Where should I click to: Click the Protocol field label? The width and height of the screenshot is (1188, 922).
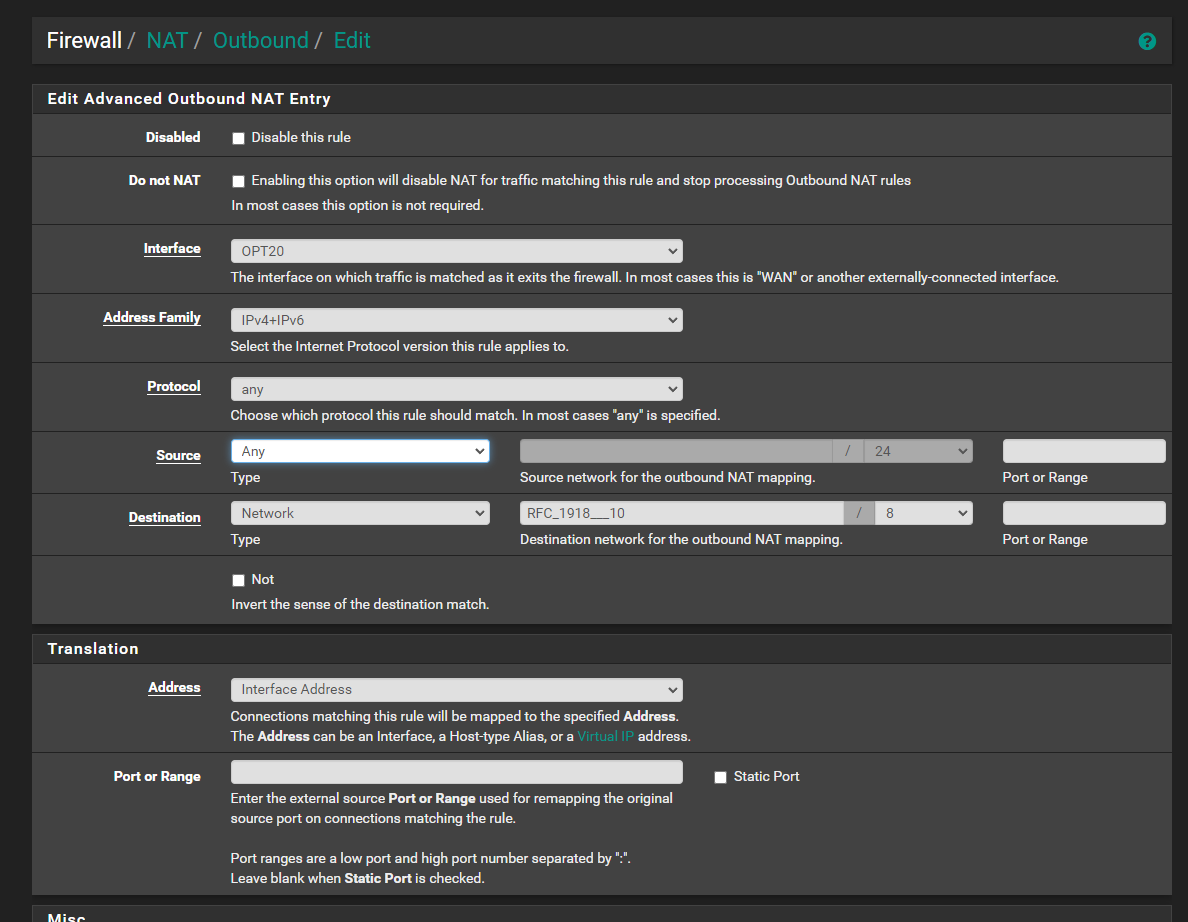coord(174,386)
